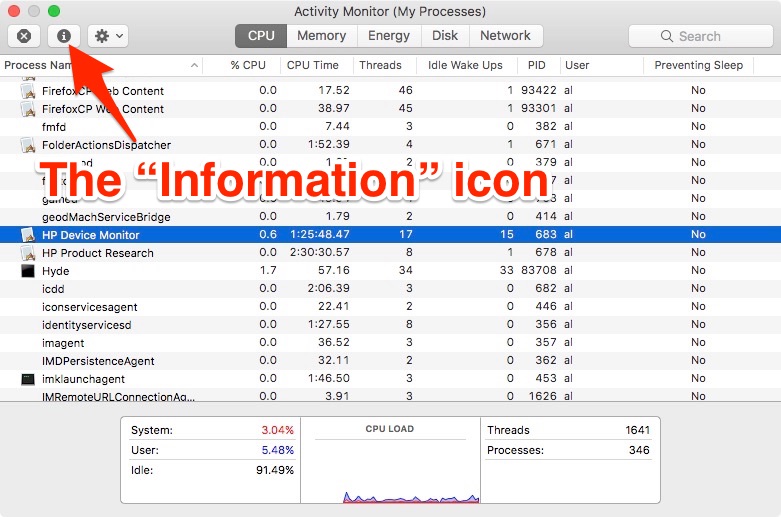Sort by CPU Time column header
The width and height of the screenshot is (781, 517).
point(313,65)
